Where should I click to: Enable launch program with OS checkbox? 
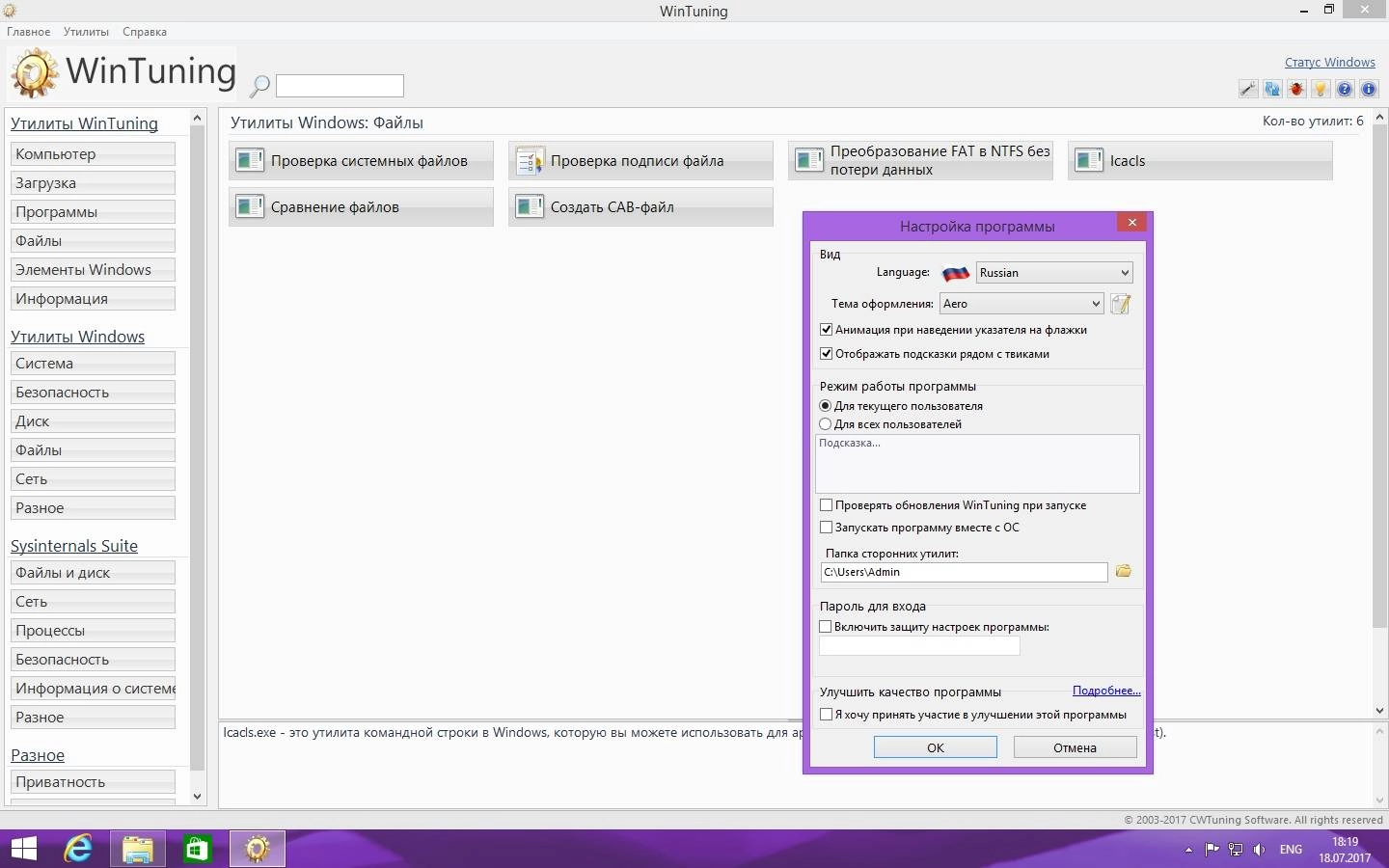(x=826, y=528)
